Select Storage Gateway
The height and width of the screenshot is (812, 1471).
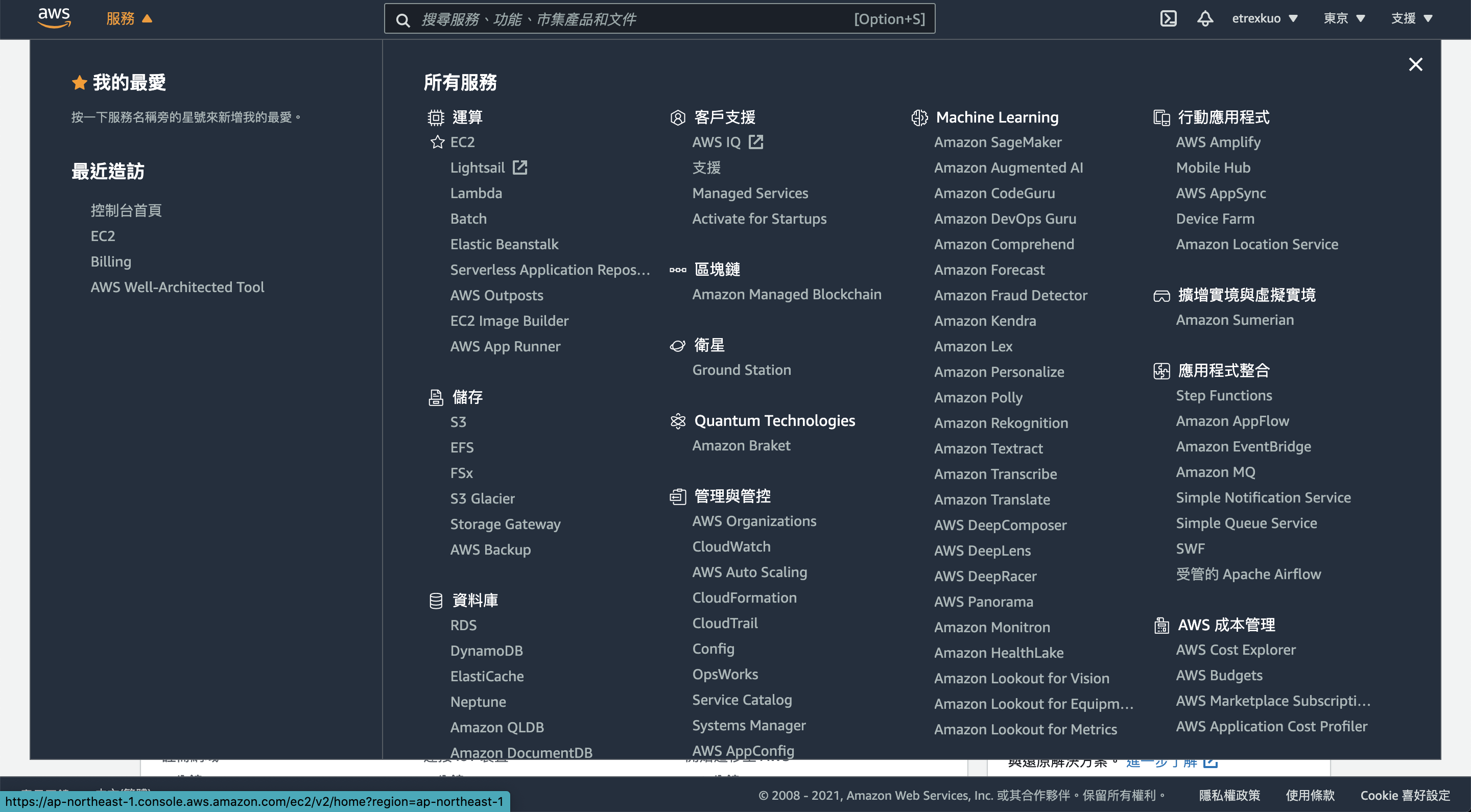point(505,524)
